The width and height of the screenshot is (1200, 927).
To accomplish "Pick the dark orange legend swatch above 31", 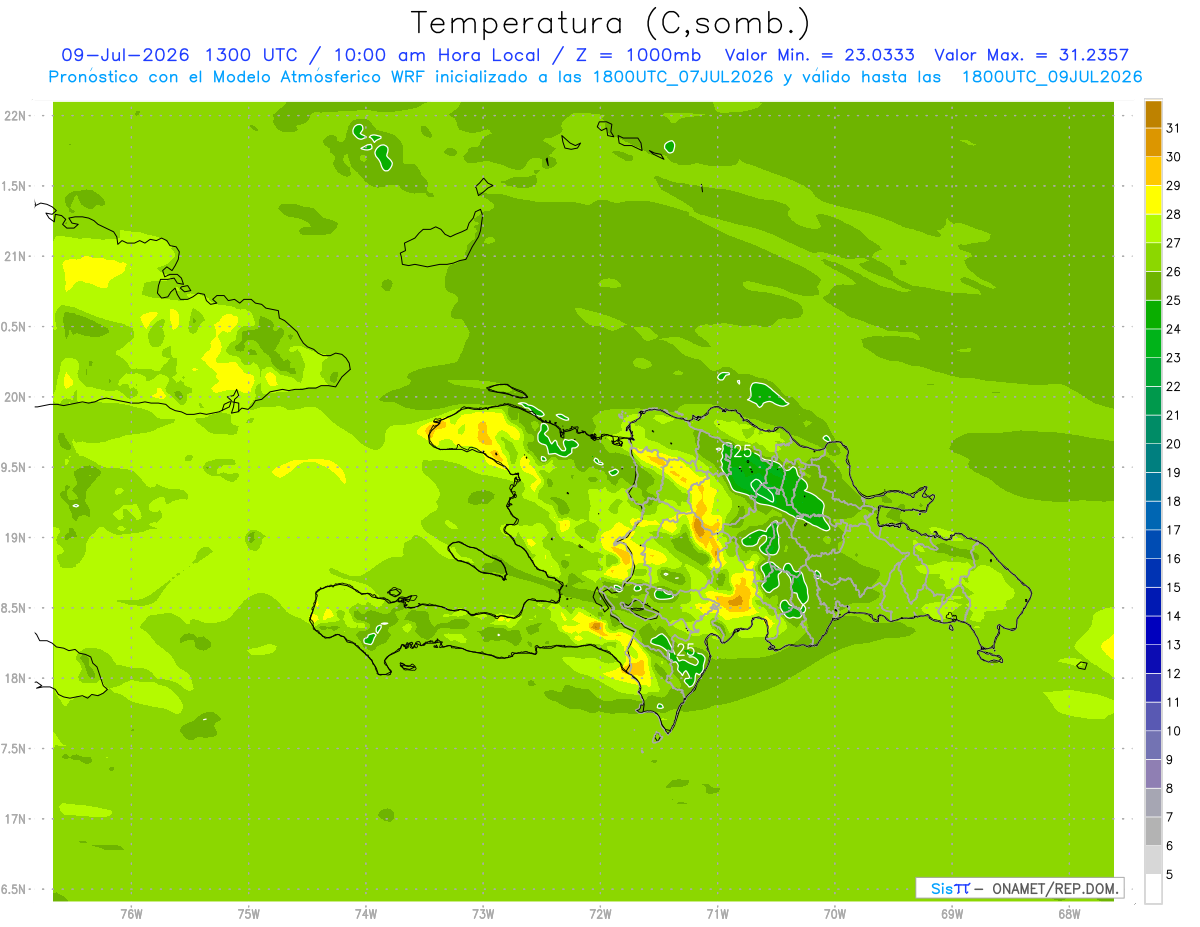I will [1153, 114].
